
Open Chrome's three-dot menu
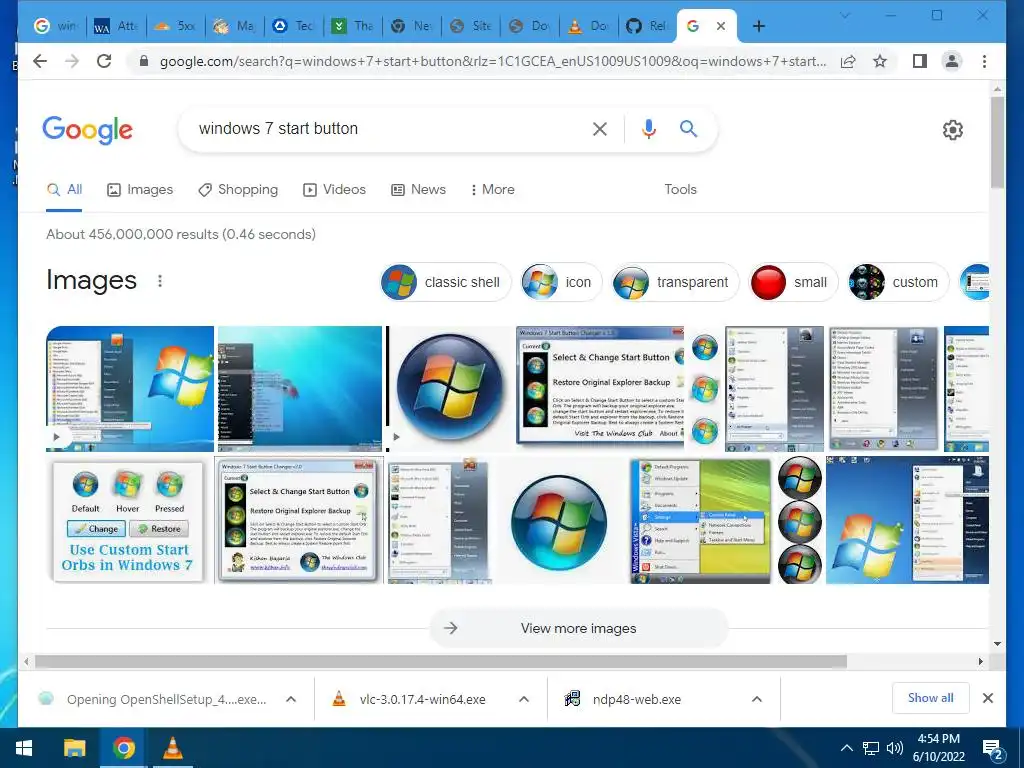click(x=984, y=61)
